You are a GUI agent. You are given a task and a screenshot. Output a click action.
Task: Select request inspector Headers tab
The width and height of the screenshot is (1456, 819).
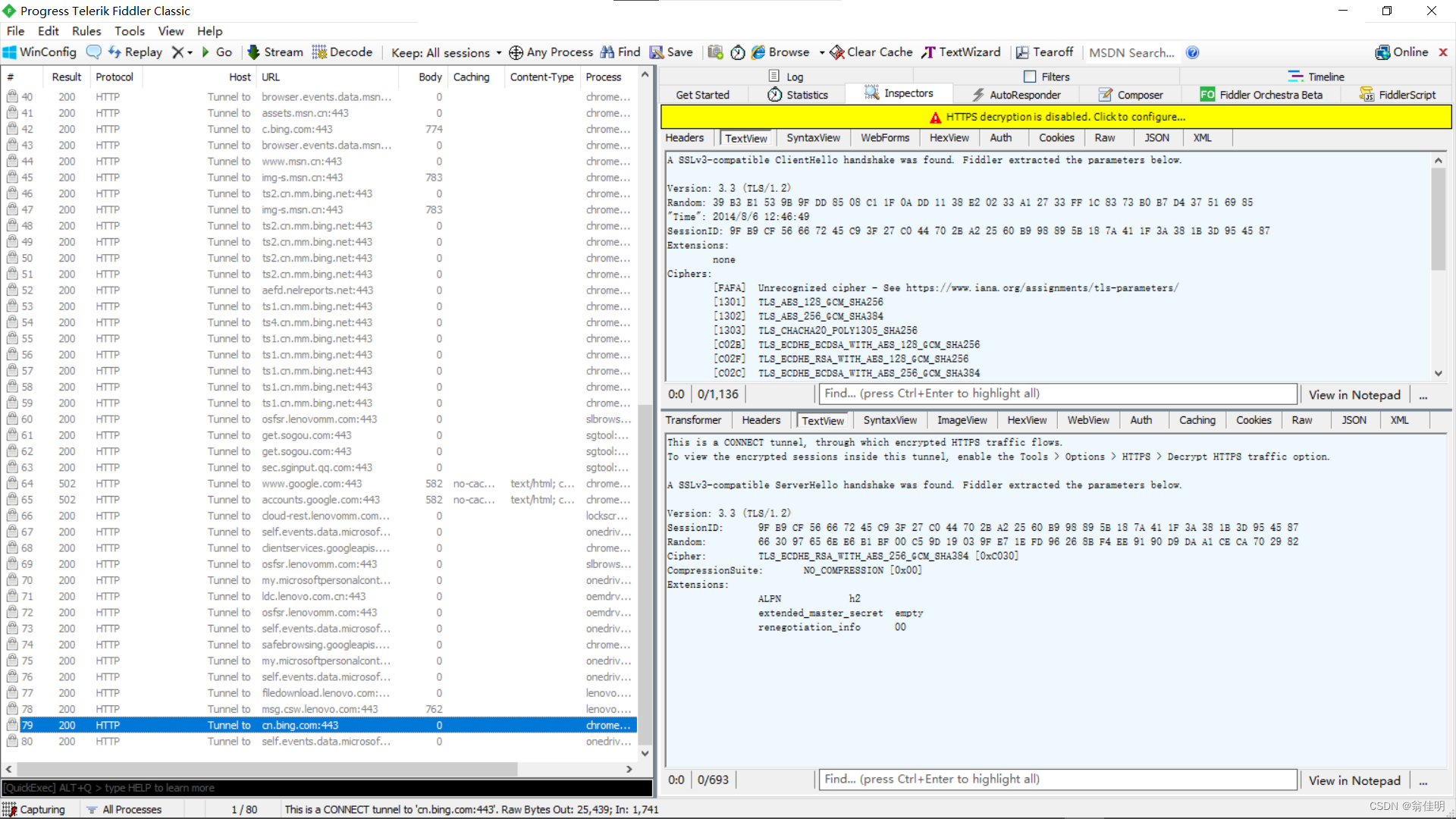click(685, 138)
